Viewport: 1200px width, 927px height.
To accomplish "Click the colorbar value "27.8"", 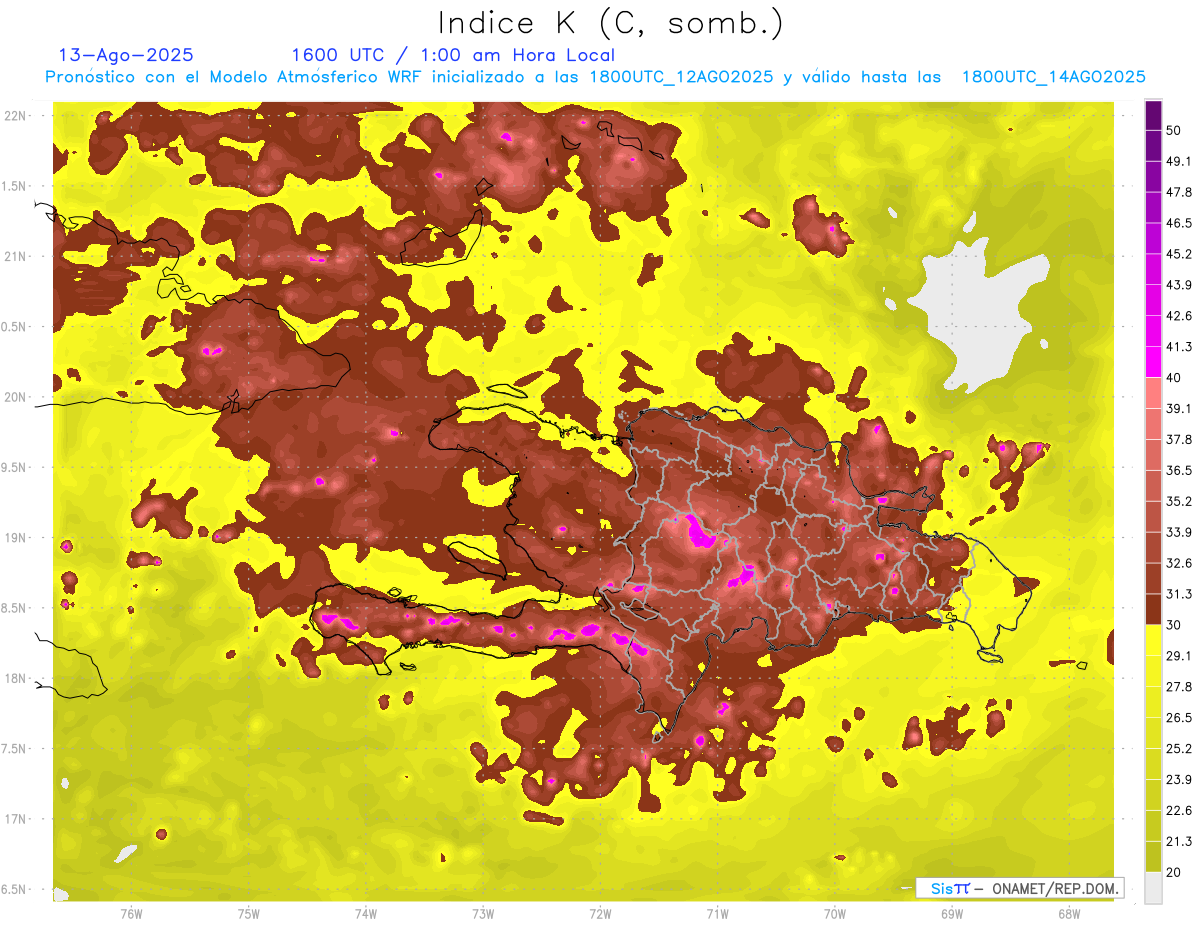I will pyautogui.click(x=1179, y=687).
